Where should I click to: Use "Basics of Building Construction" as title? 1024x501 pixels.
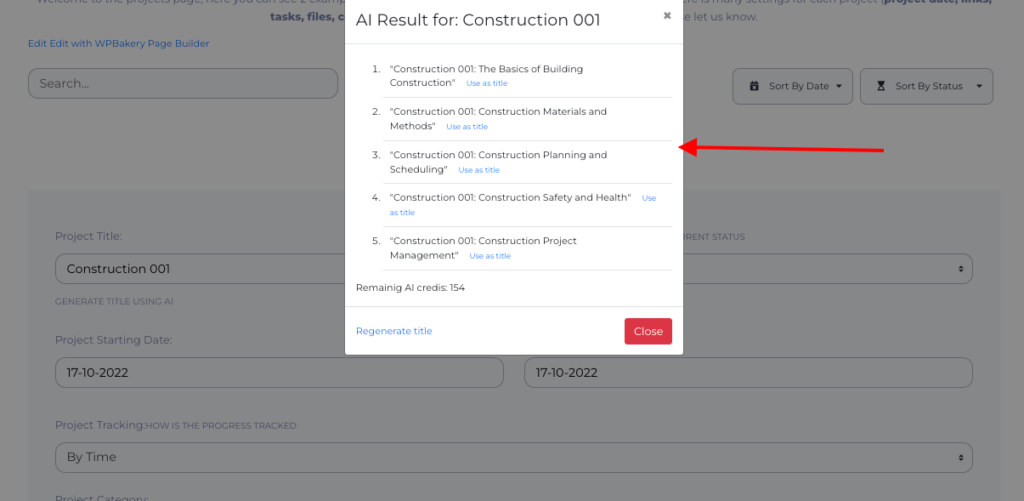[x=487, y=84]
